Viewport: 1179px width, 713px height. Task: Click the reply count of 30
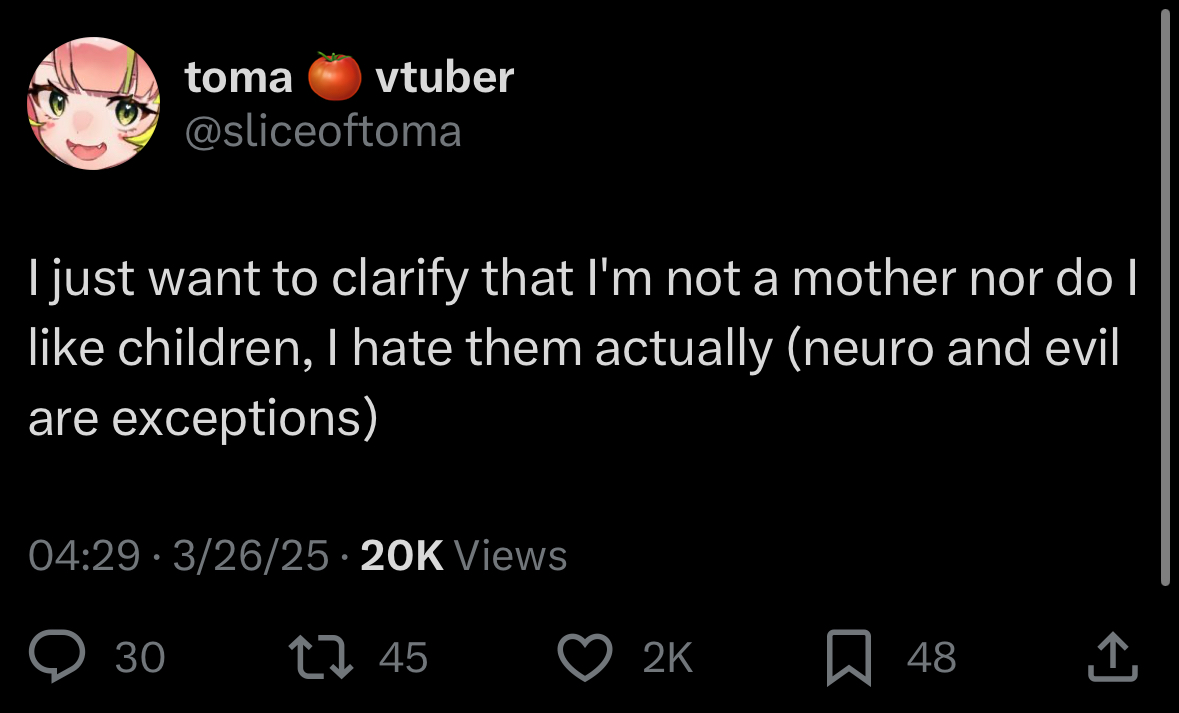pos(140,658)
